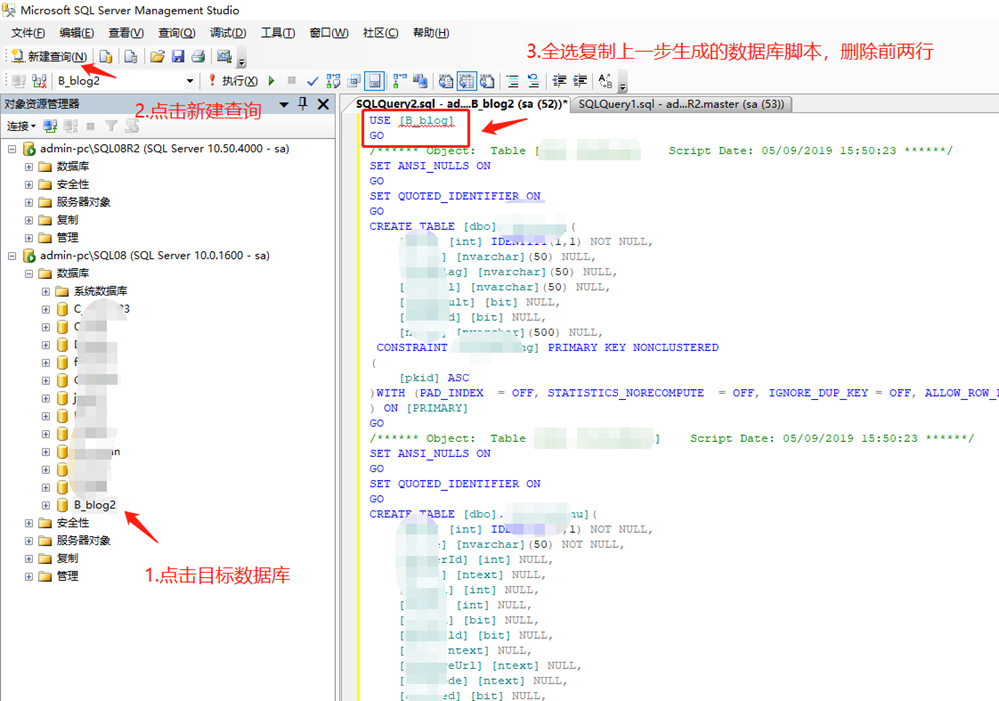Toggle auto-hide pin on Object Explorer
Viewport: 999px width, 701px height.
click(302, 104)
